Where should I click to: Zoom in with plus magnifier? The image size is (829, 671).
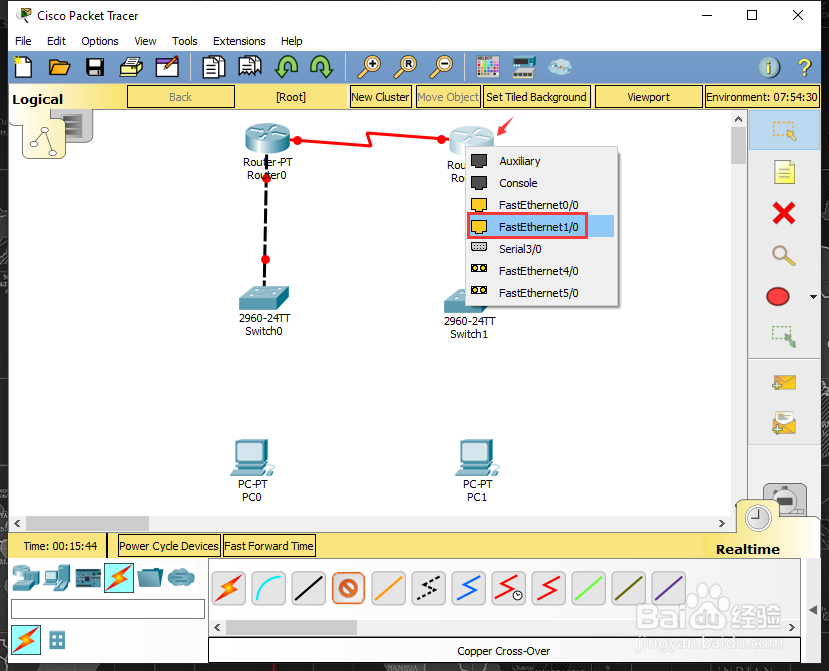(x=369, y=67)
